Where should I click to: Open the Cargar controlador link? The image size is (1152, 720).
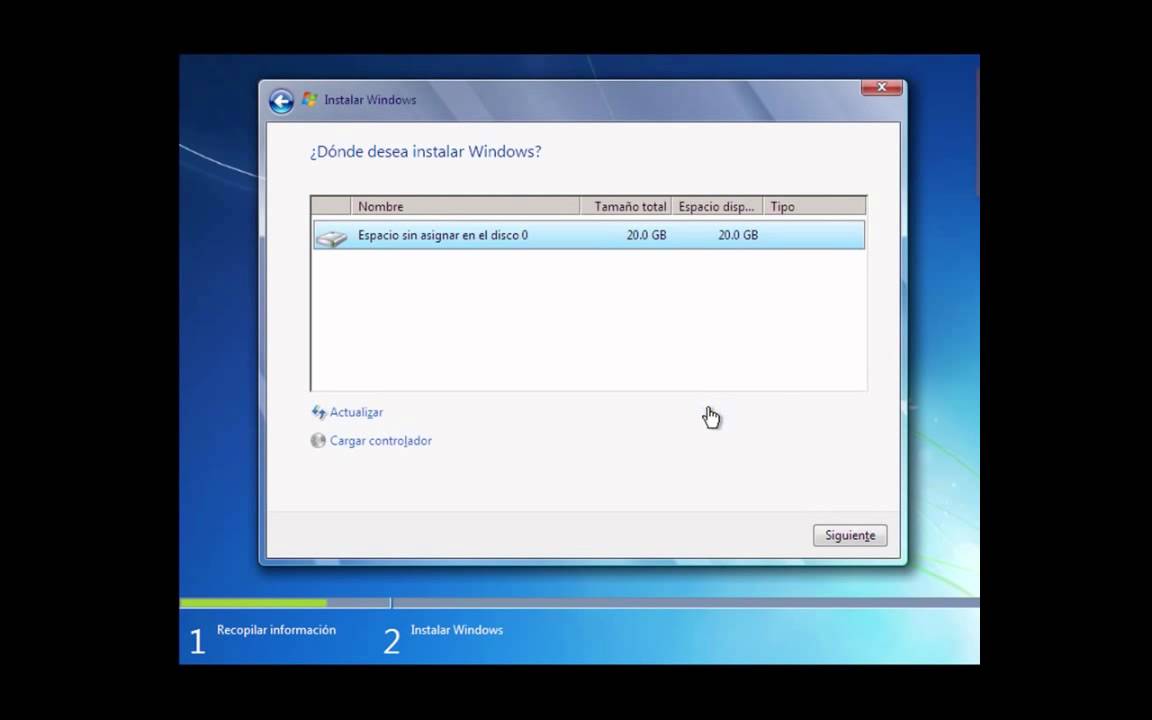point(381,441)
